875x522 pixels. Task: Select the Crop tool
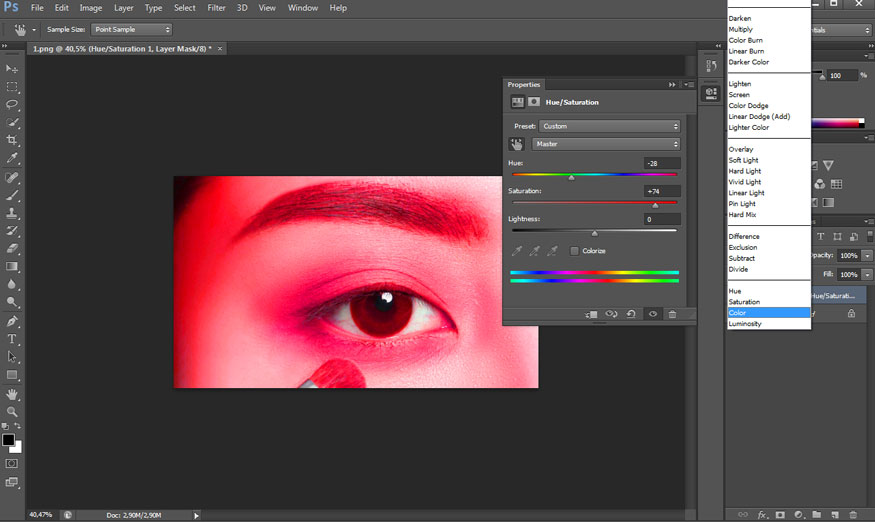(12, 140)
